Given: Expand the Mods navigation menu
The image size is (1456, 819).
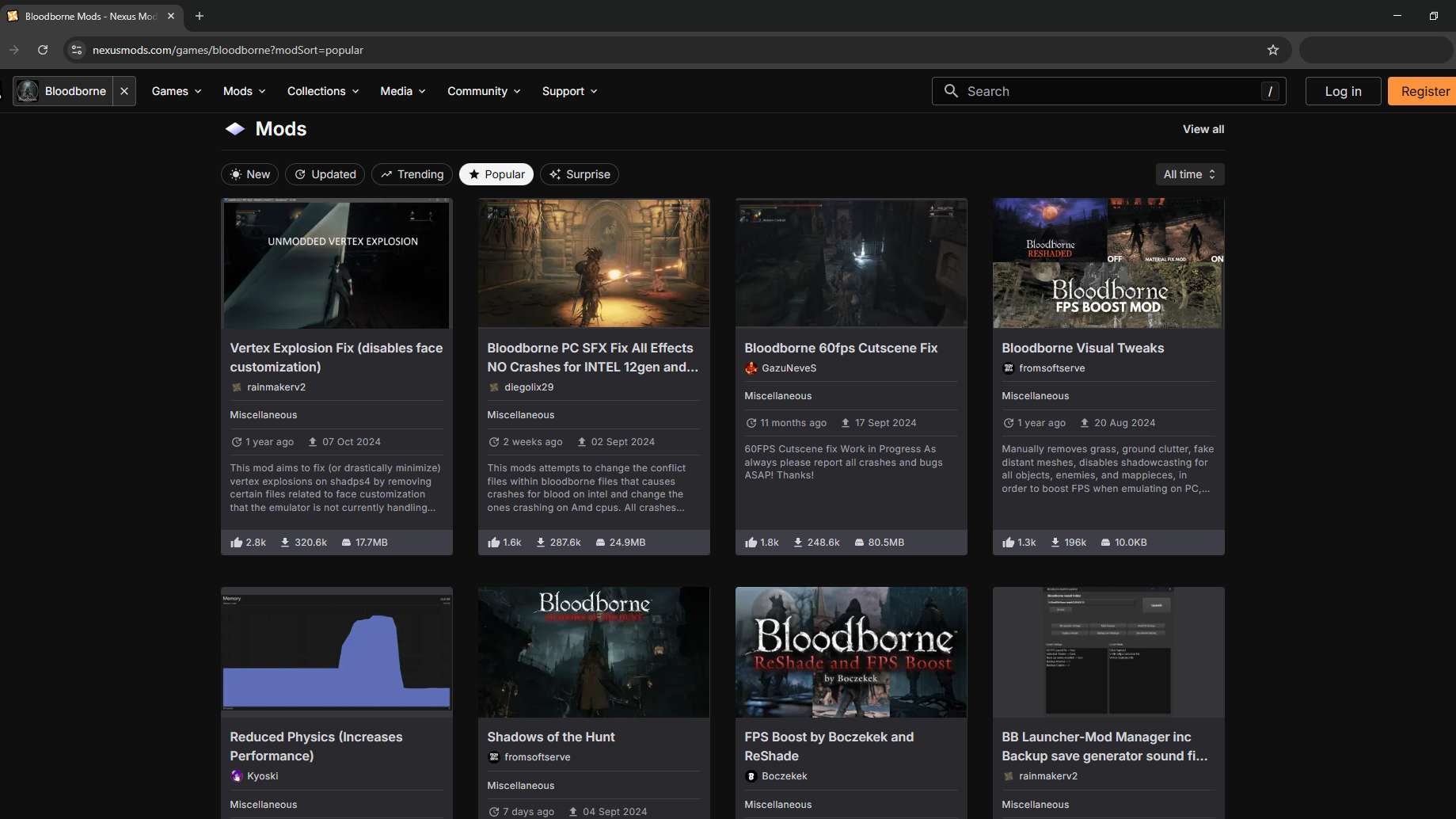Looking at the screenshot, I should coord(244,91).
